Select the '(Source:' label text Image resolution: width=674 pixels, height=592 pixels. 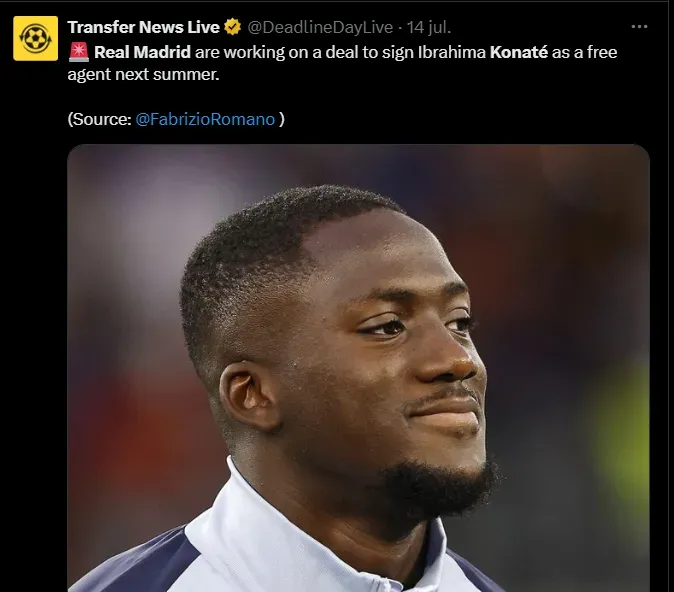(99, 119)
